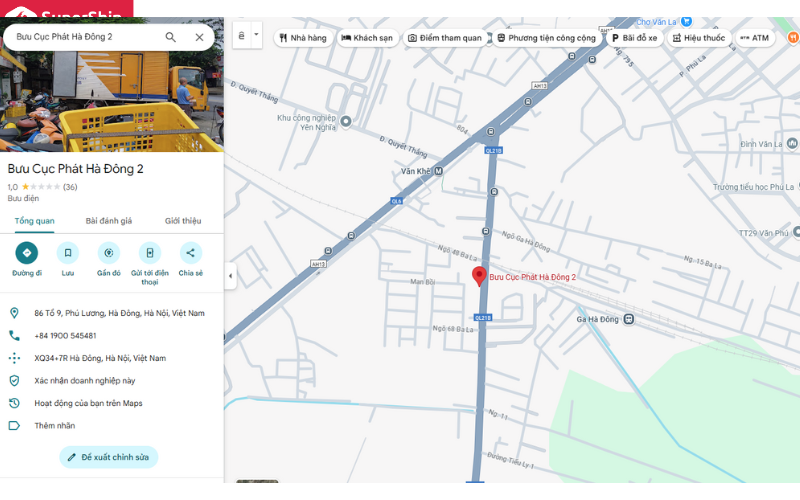Click Văn Khê metro station icon
Screen dimensions: 800x500
(438, 171)
